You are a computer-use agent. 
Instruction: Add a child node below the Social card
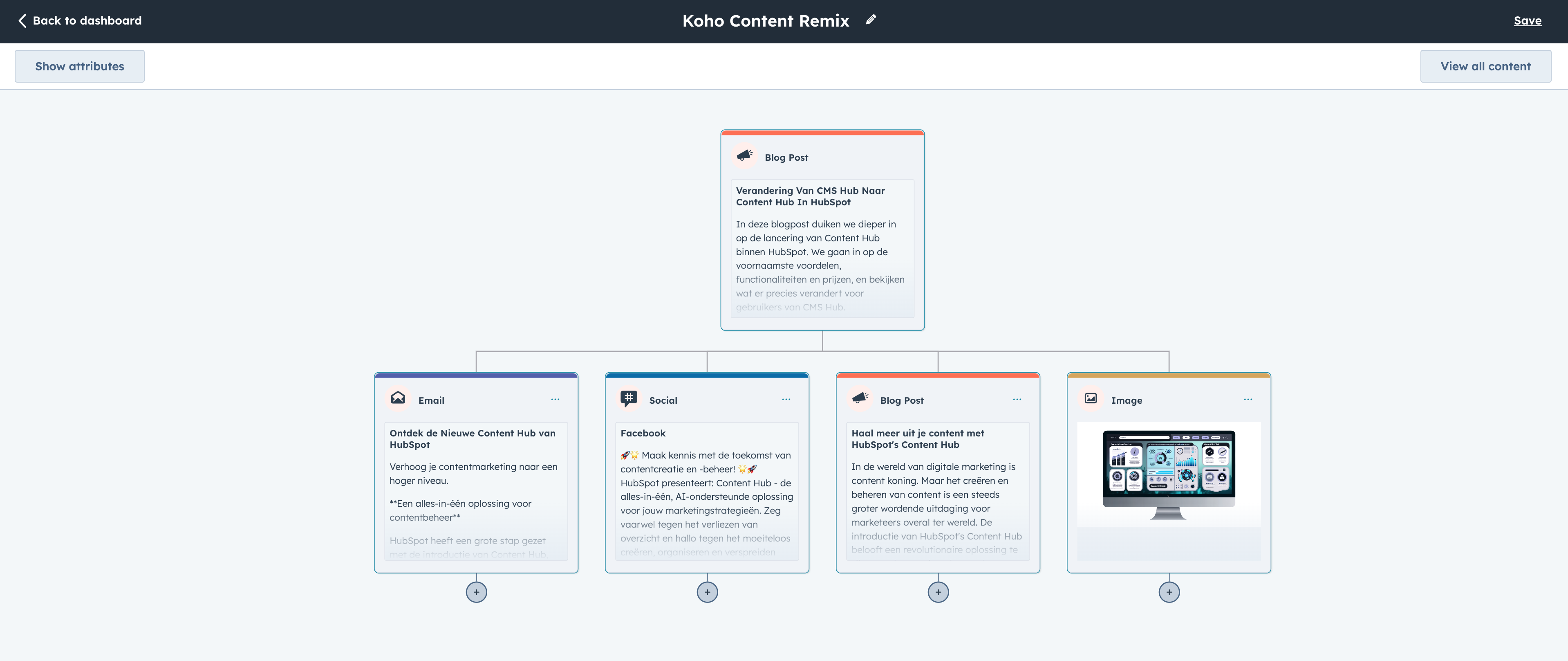point(707,592)
